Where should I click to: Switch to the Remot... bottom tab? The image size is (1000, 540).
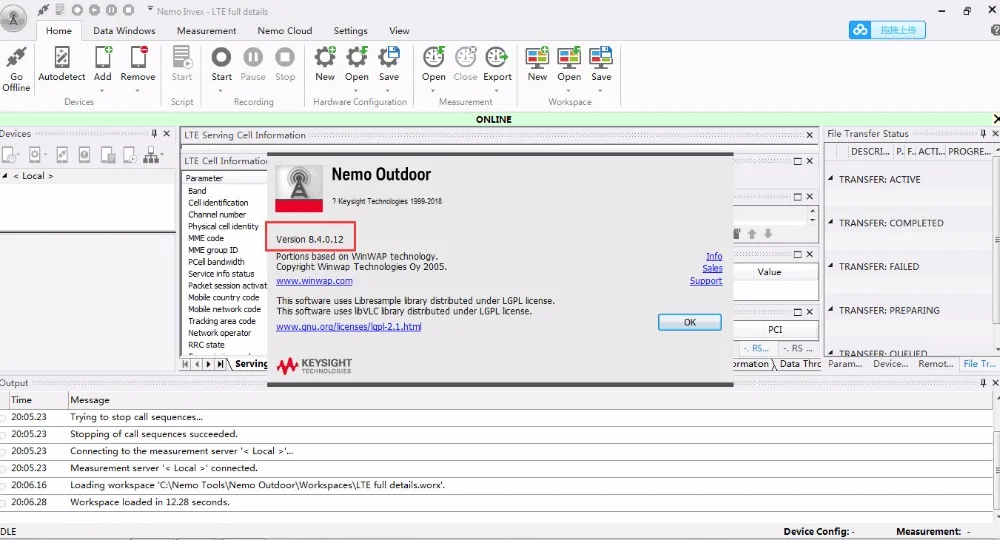[x=936, y=363]
